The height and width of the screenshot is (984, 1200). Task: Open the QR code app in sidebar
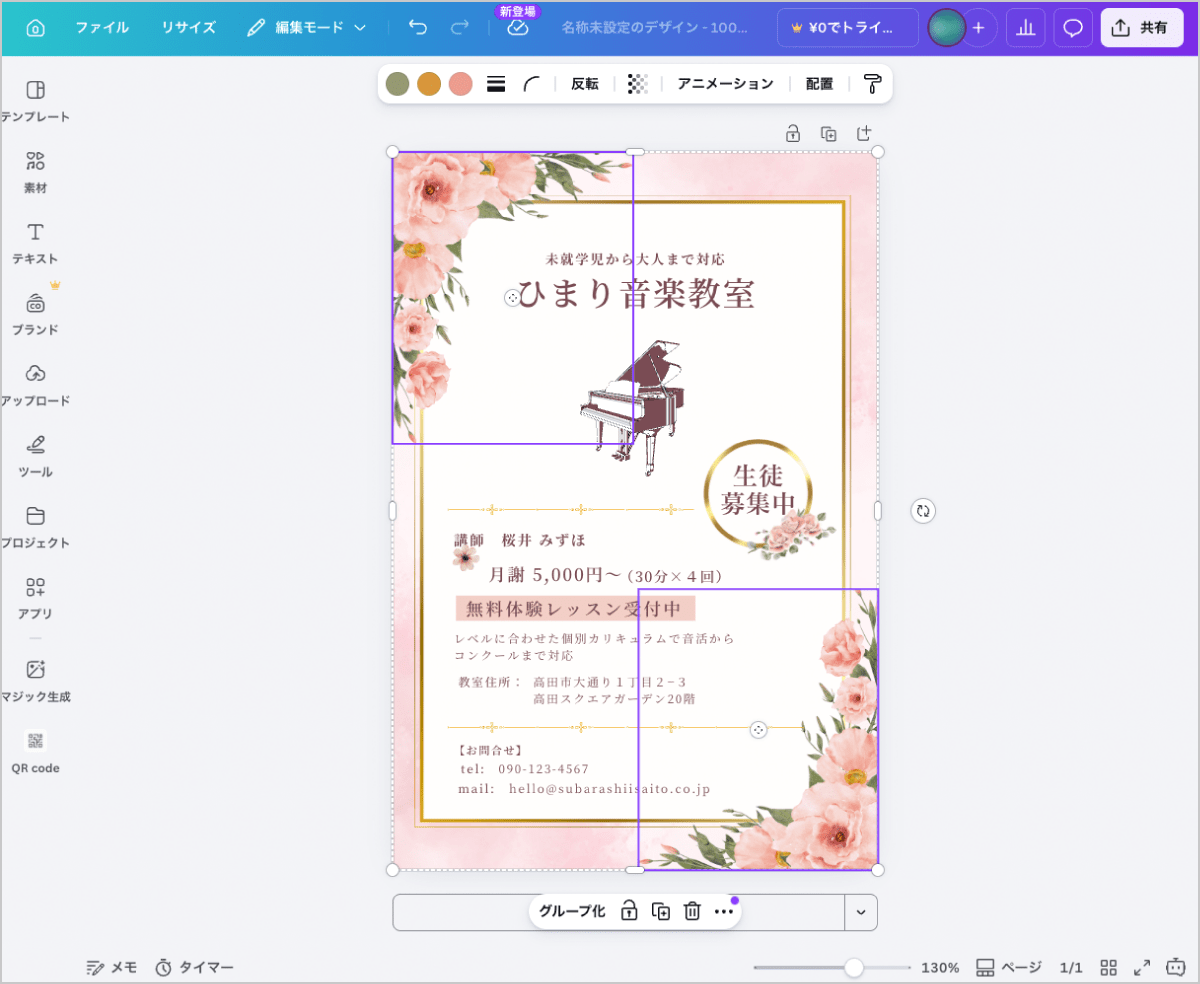coord(35,750)
